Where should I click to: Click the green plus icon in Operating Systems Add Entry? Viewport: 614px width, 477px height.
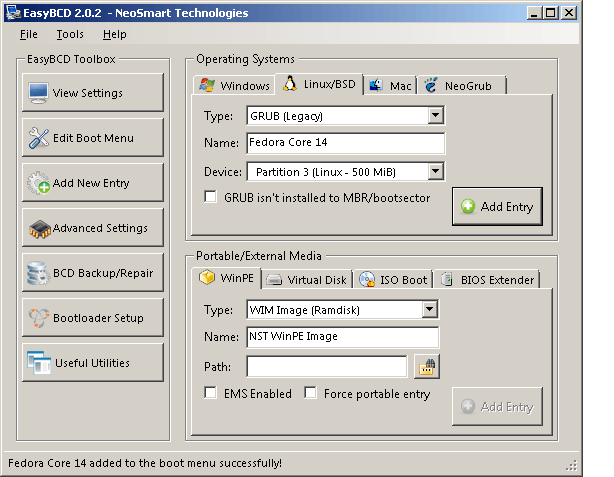(x=468, y=206)
